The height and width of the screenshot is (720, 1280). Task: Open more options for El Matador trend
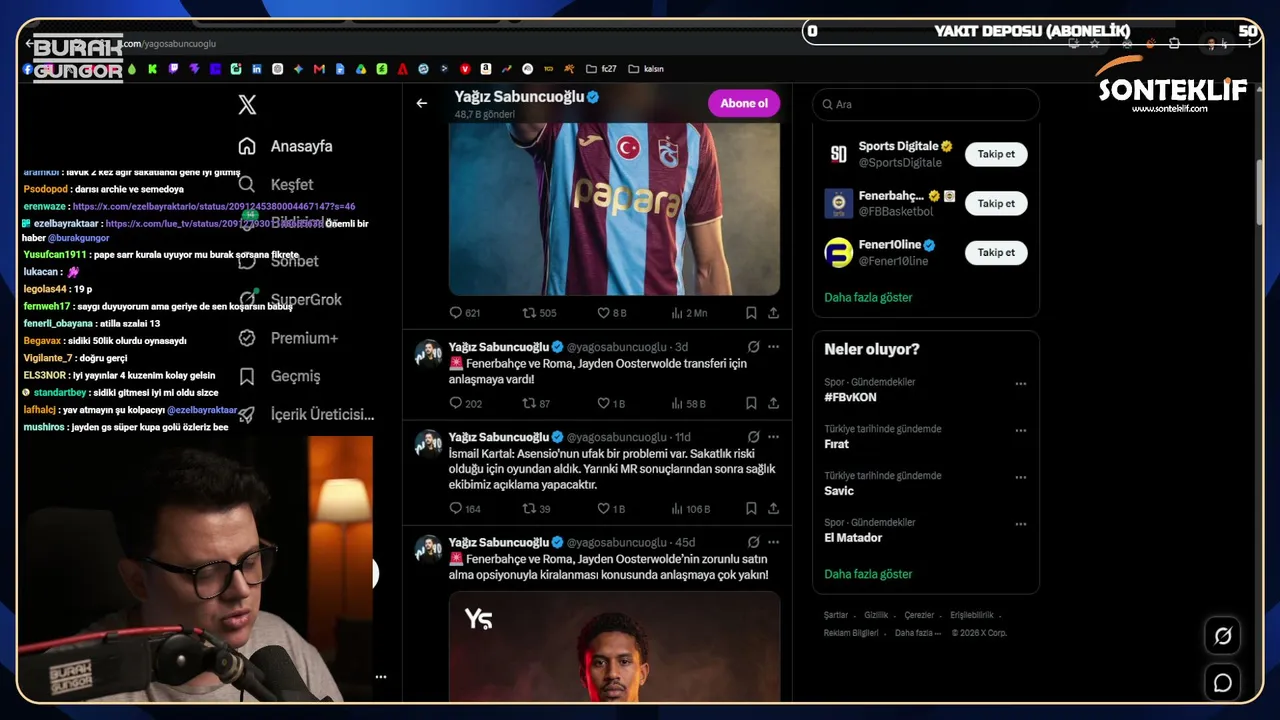1020,524
